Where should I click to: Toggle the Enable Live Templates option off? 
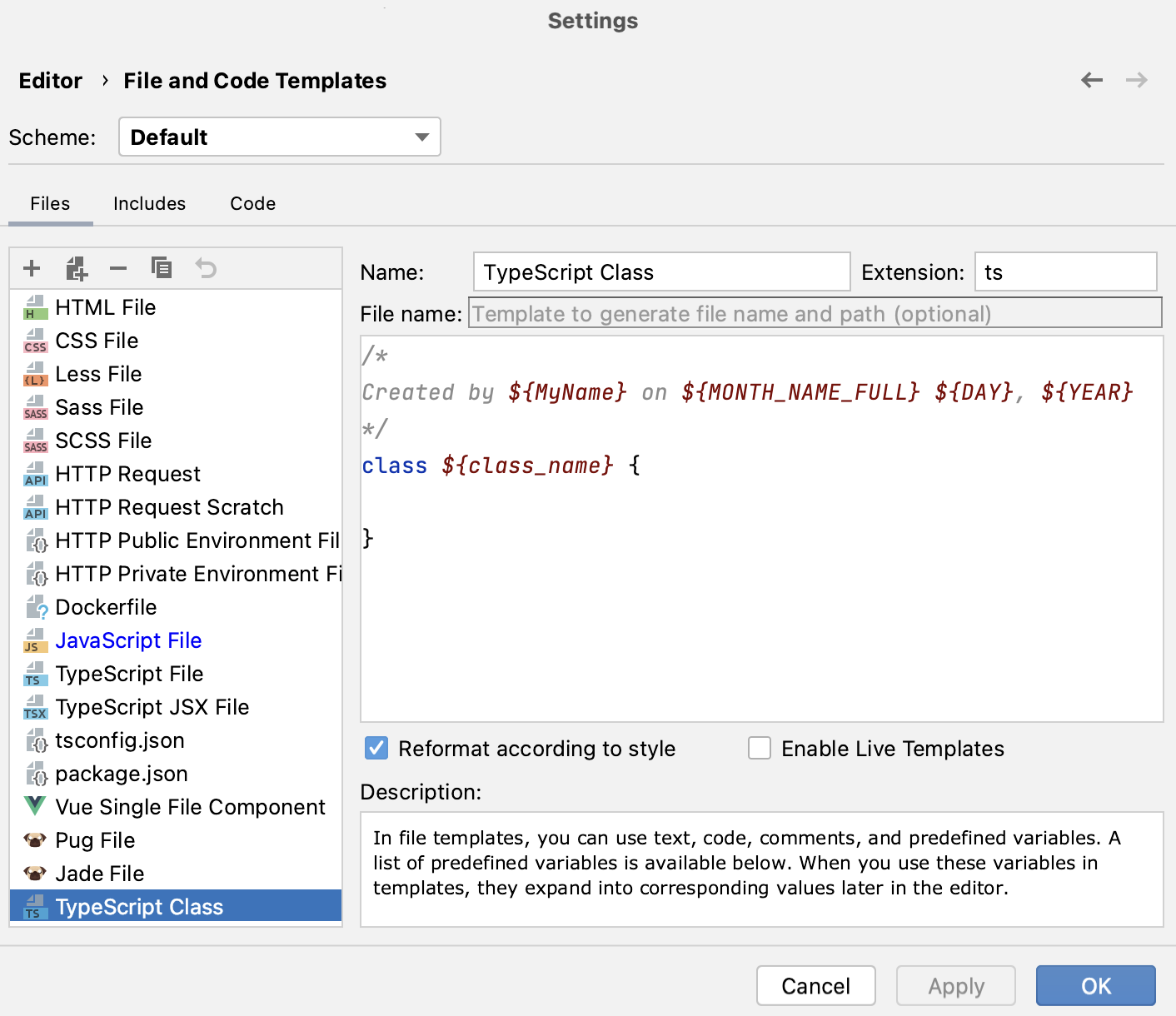point(759,748)
